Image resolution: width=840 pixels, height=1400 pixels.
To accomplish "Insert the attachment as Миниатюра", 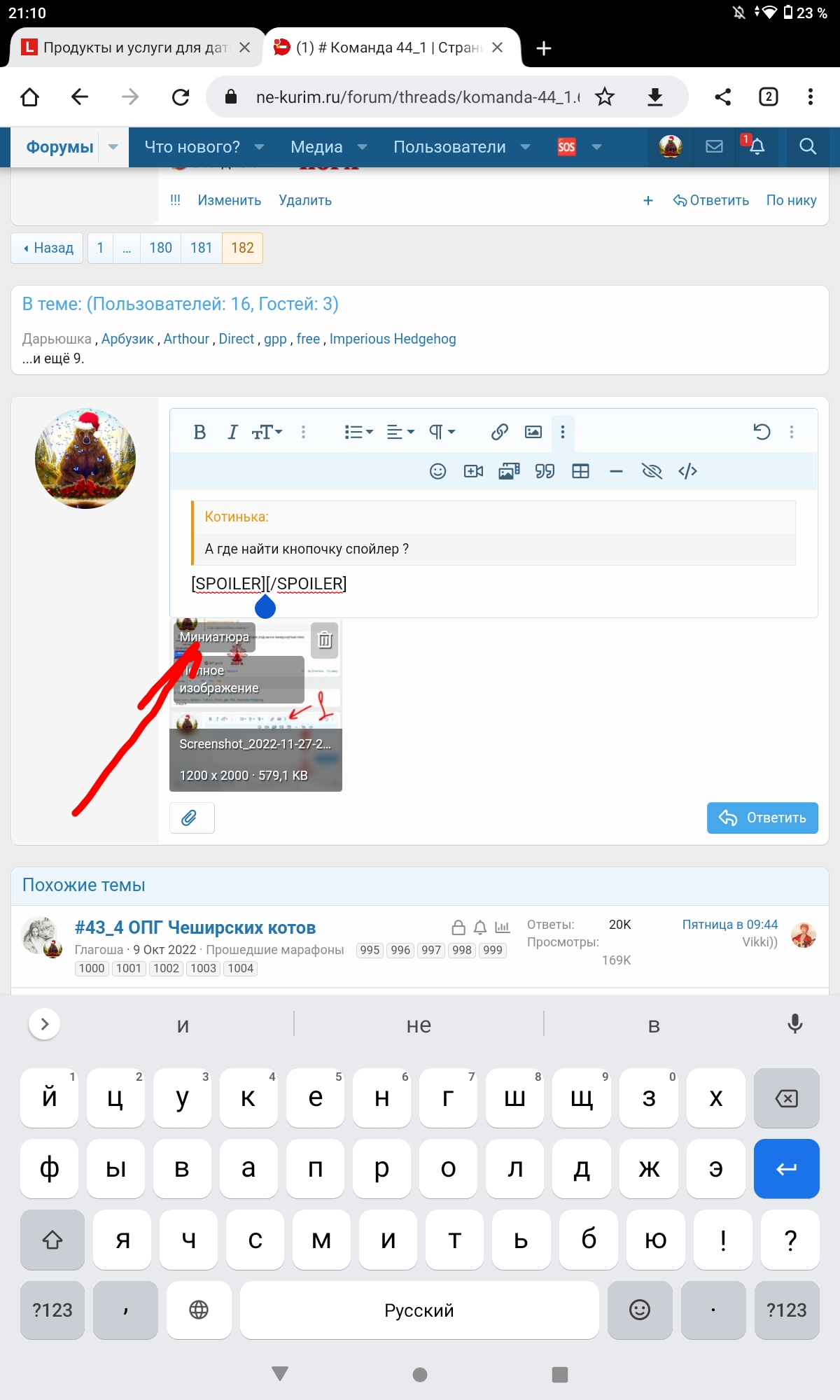I will (x=214, y=637).
